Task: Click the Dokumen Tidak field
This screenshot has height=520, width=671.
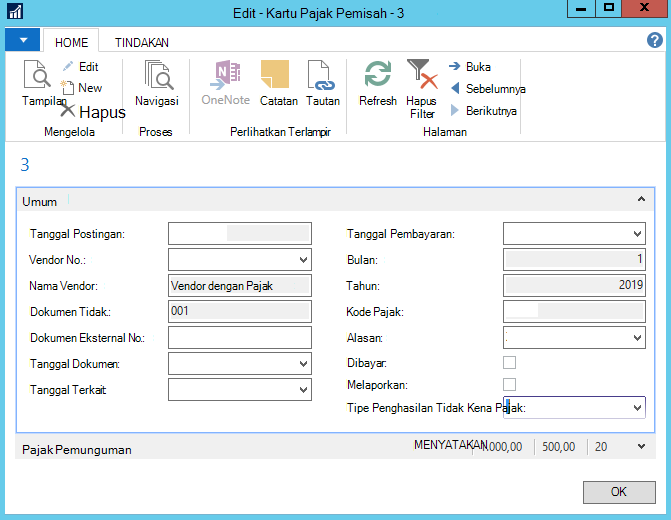Action: click(x=240, y=311)
